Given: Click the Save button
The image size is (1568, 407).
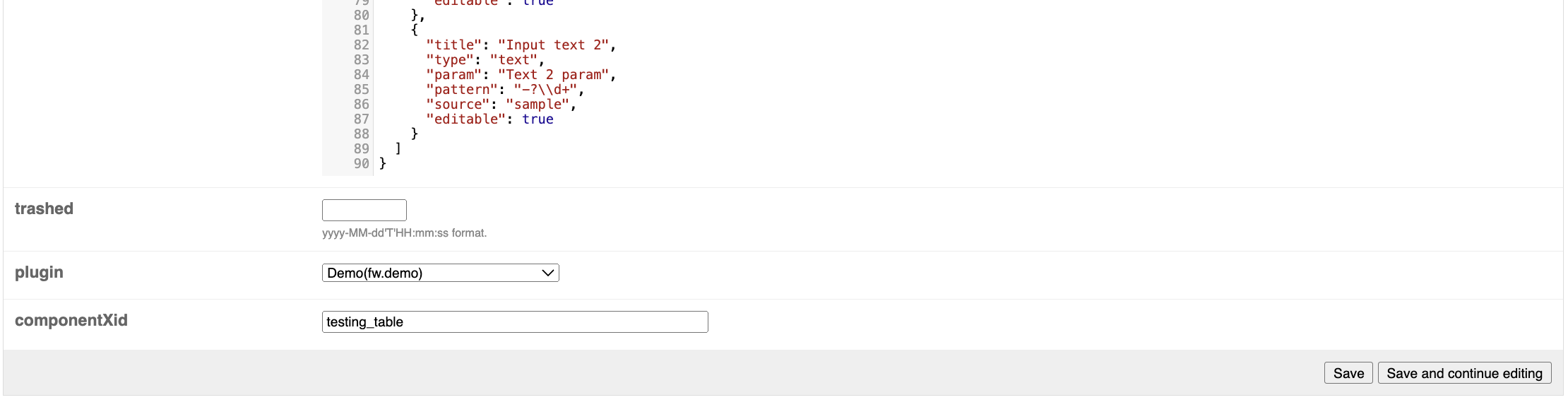Looking at the screenshot, I should 1348,373.
